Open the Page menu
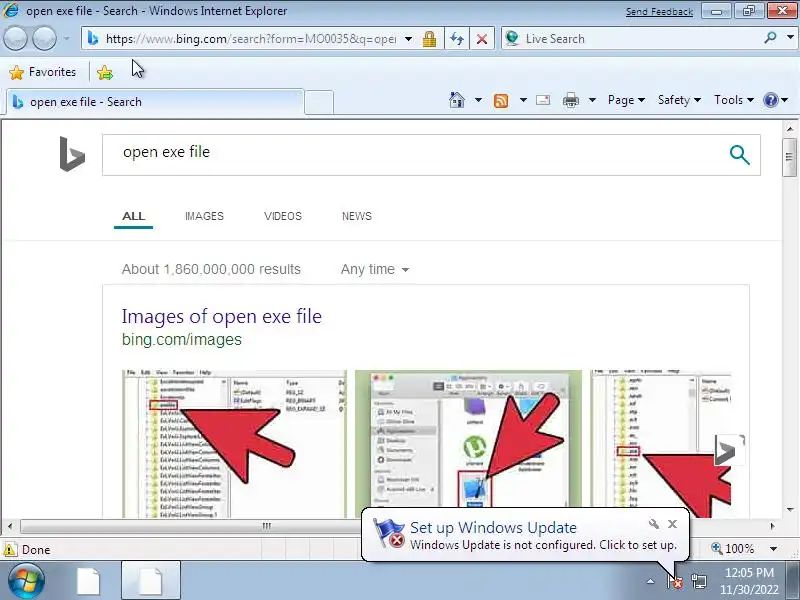 tap(626, 100)
